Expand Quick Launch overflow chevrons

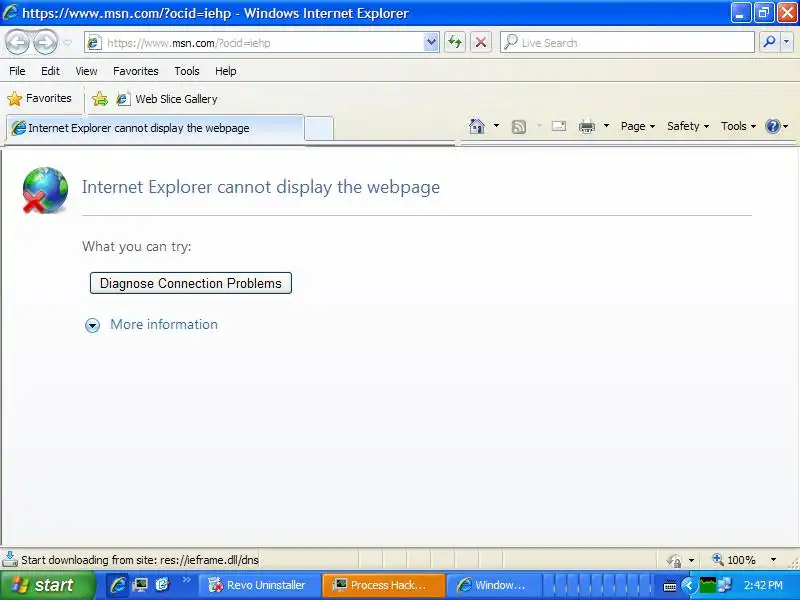pos(186,580)
